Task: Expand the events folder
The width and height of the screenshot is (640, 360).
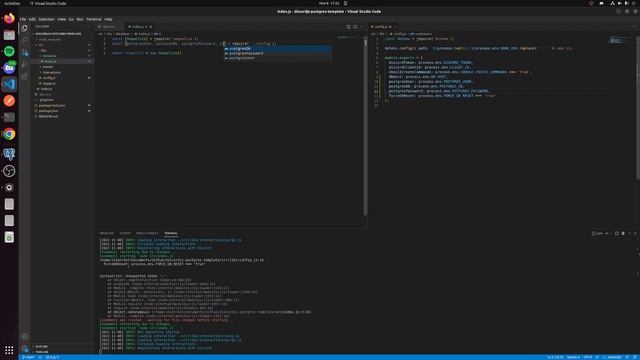Action: click(x=48, y=67)
